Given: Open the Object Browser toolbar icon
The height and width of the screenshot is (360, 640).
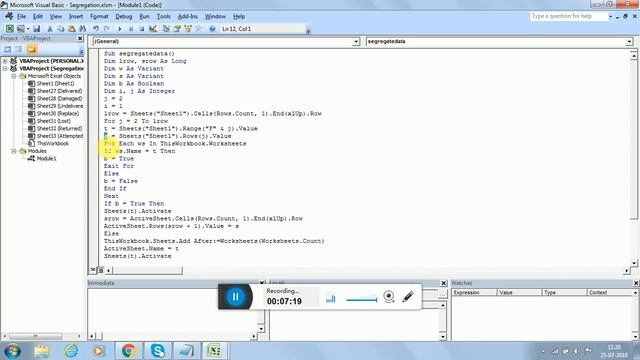Looking at the screenshot, I should pos(188,29).
